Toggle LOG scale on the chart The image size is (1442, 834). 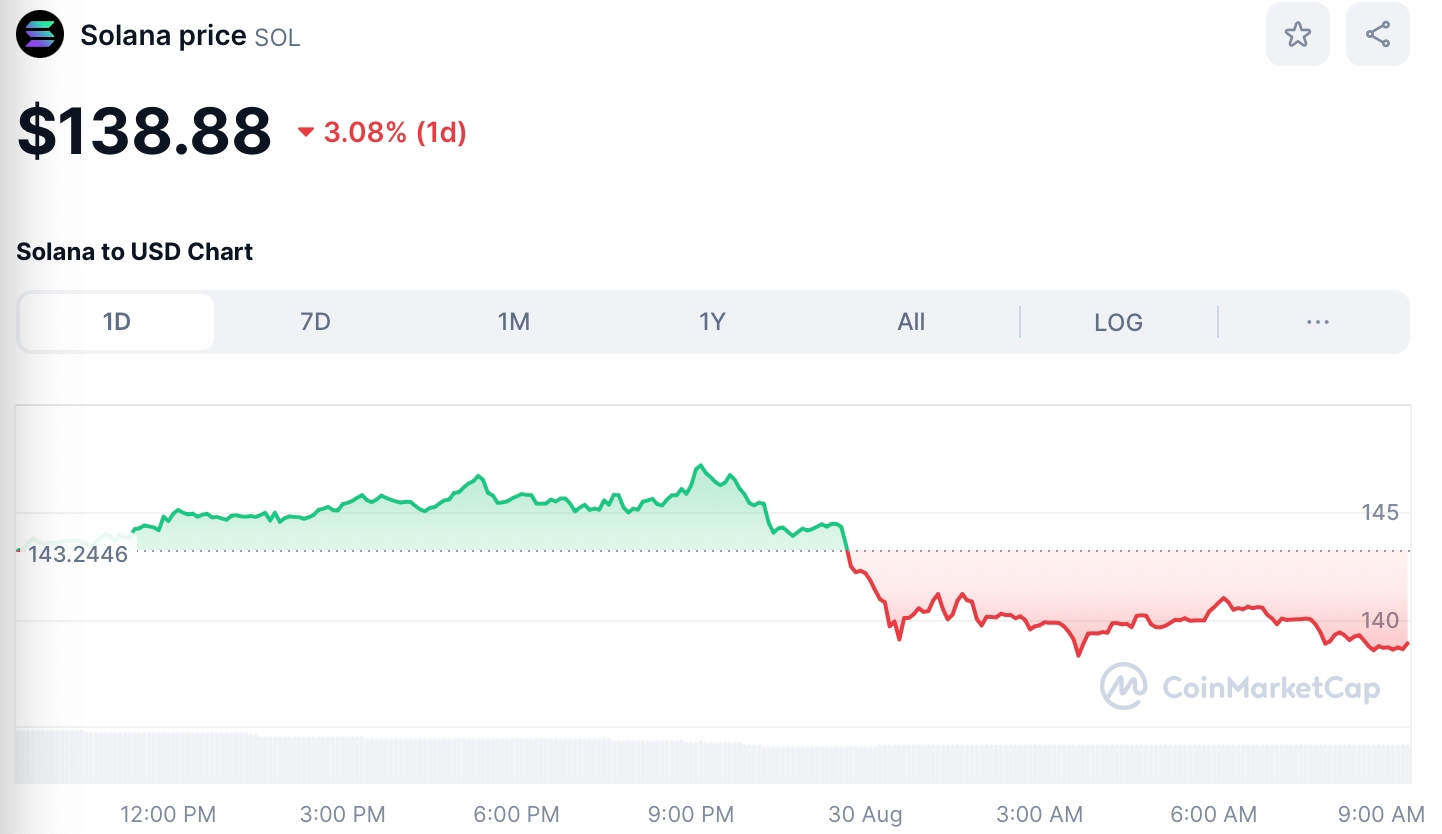click(1118, 322)
